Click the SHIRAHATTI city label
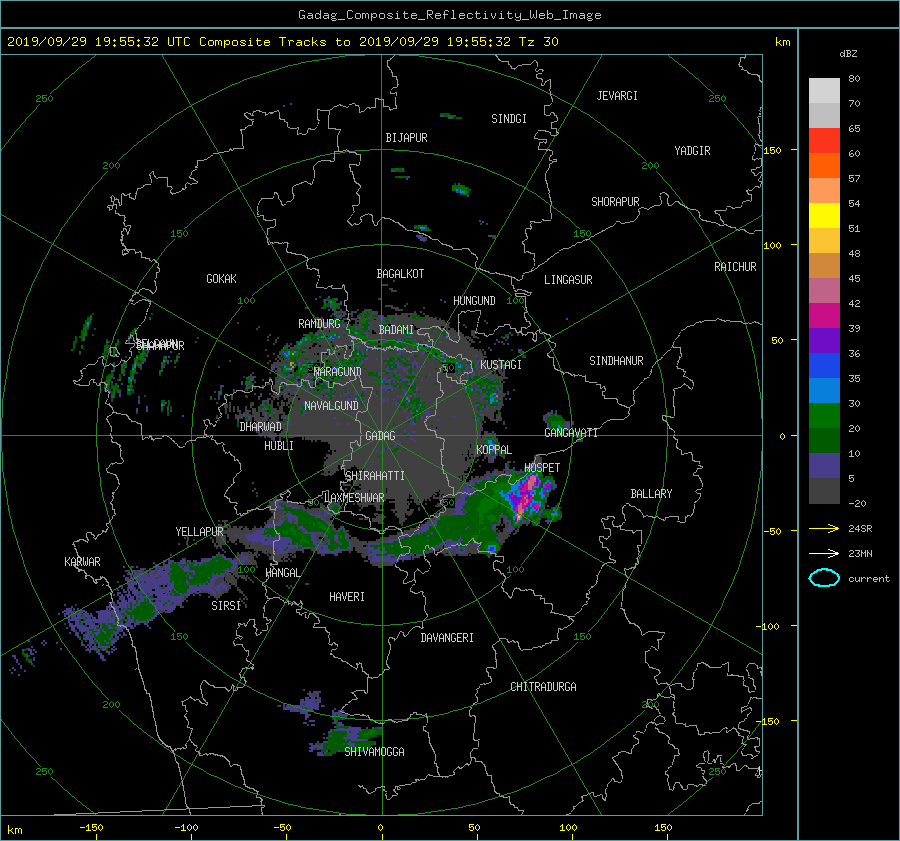Screen dimensions: 900x841 tap(375, 476)
